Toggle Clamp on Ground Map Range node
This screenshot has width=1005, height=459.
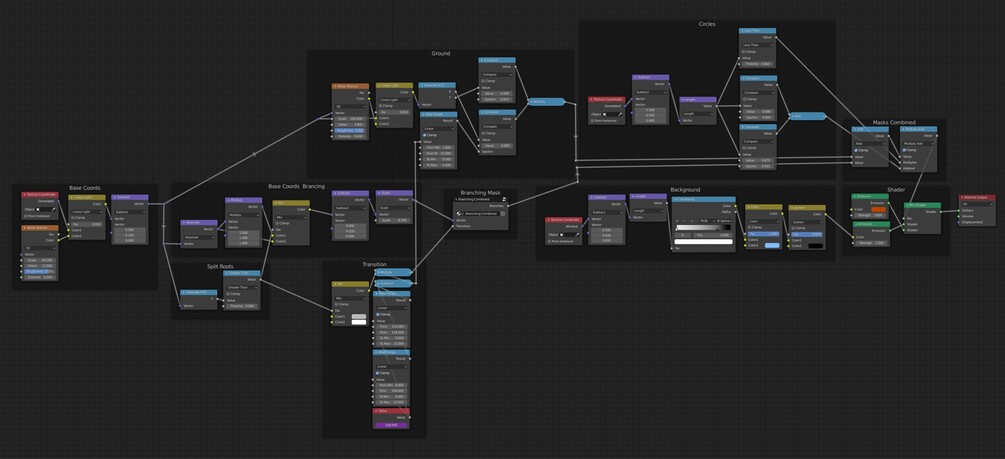424,135
